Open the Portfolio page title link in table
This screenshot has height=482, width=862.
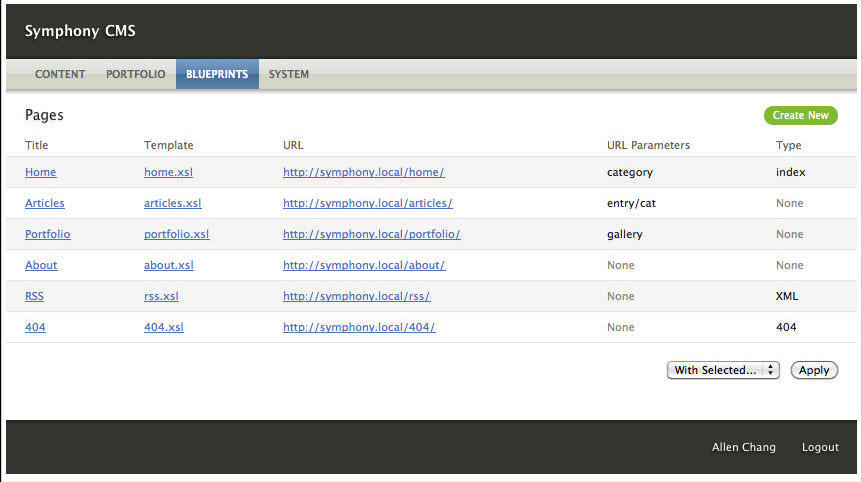(x=48, y=234)
